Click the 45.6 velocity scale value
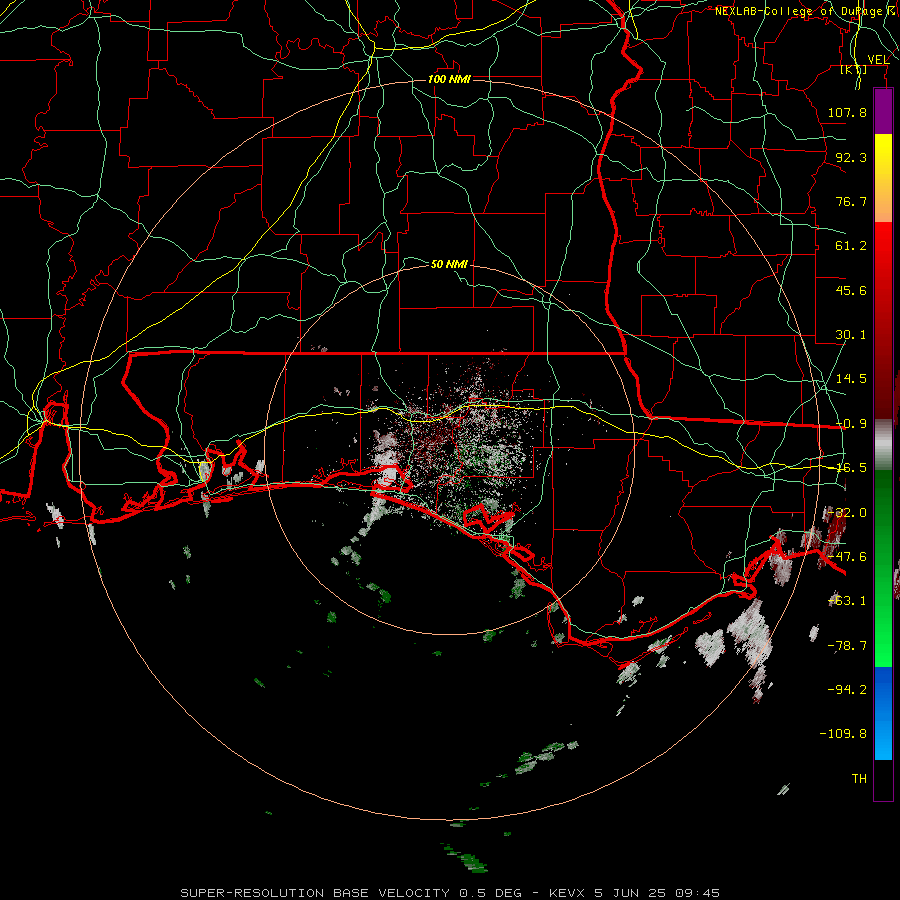 click(851, 290)
